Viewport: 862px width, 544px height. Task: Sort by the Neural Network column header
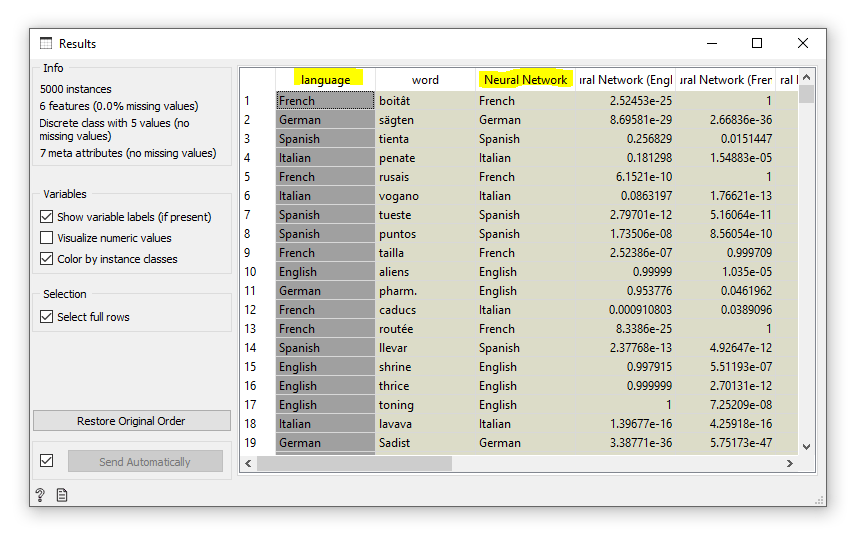(525, 80)
